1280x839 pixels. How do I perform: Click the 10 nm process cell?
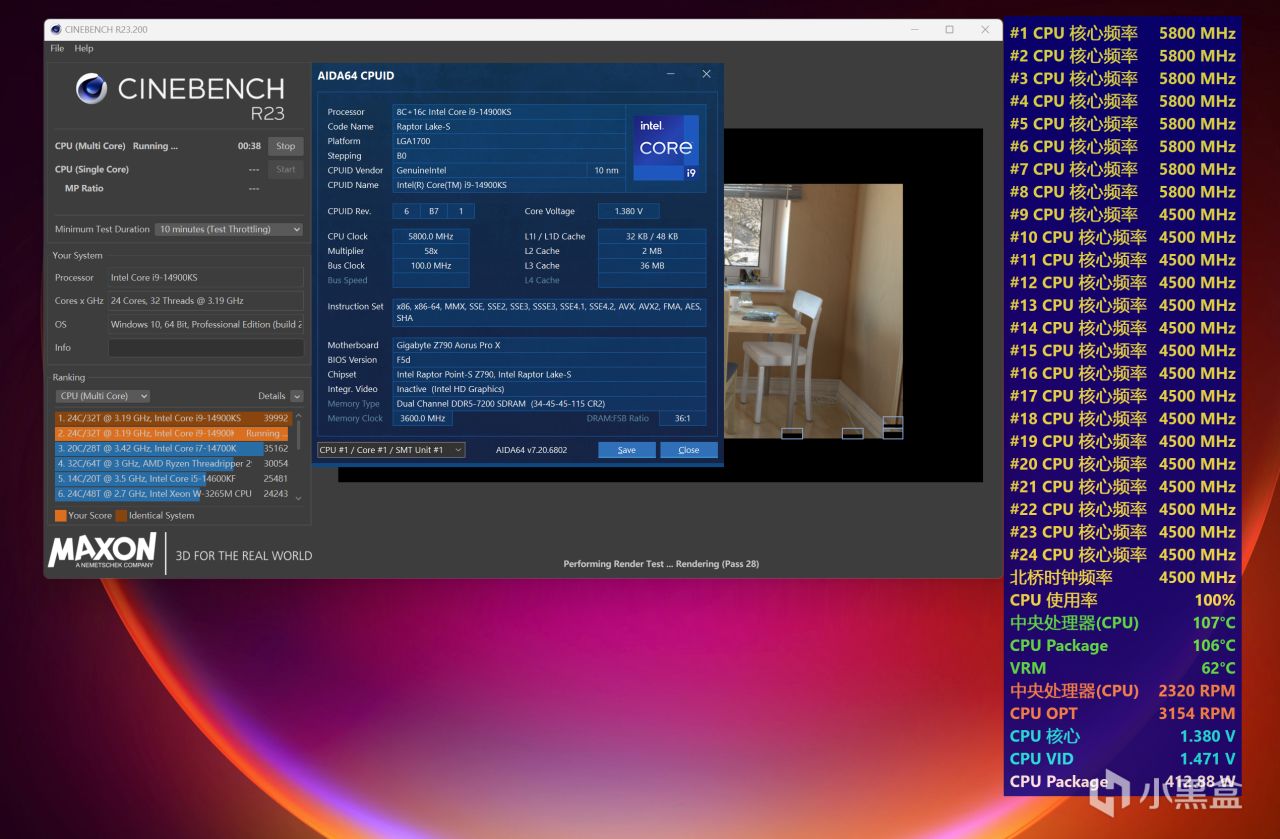606,170
